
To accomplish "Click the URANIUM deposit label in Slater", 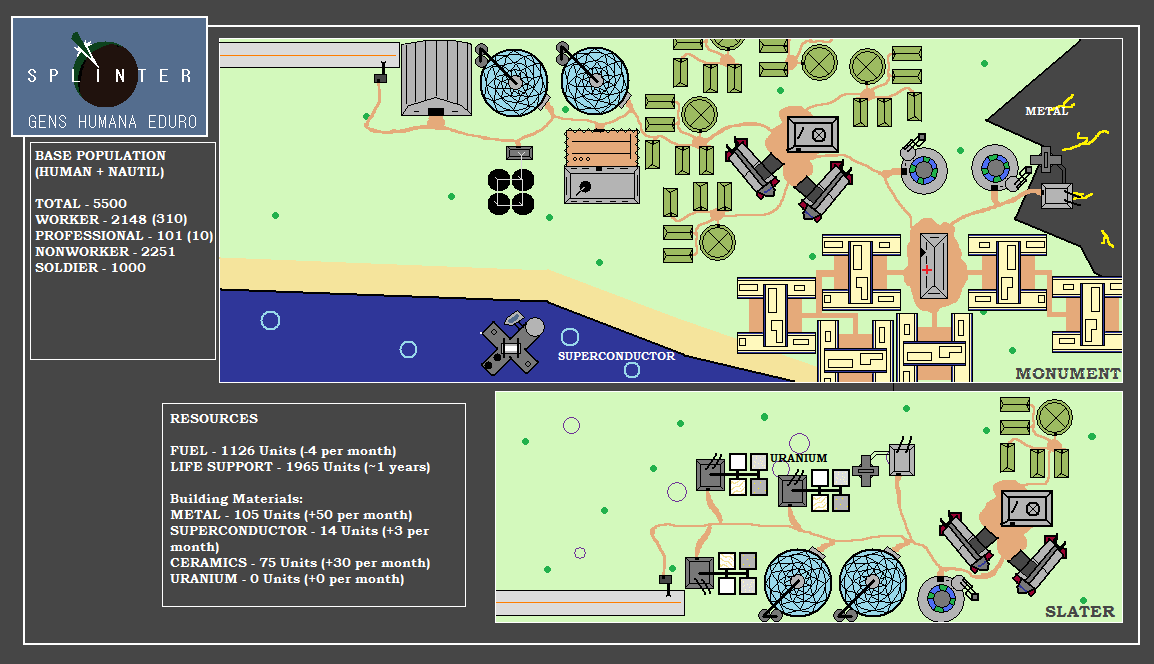I will pos(799,458).
